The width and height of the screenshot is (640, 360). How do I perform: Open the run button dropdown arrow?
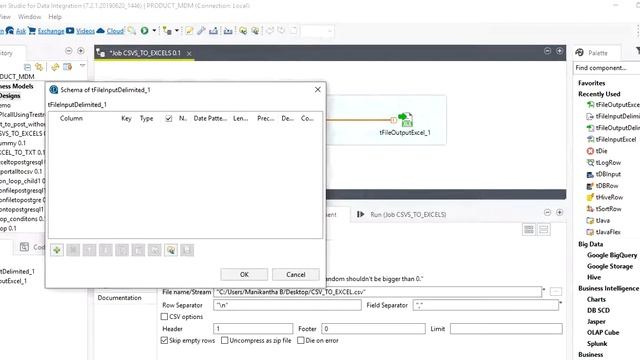click(x=154, y=31)
